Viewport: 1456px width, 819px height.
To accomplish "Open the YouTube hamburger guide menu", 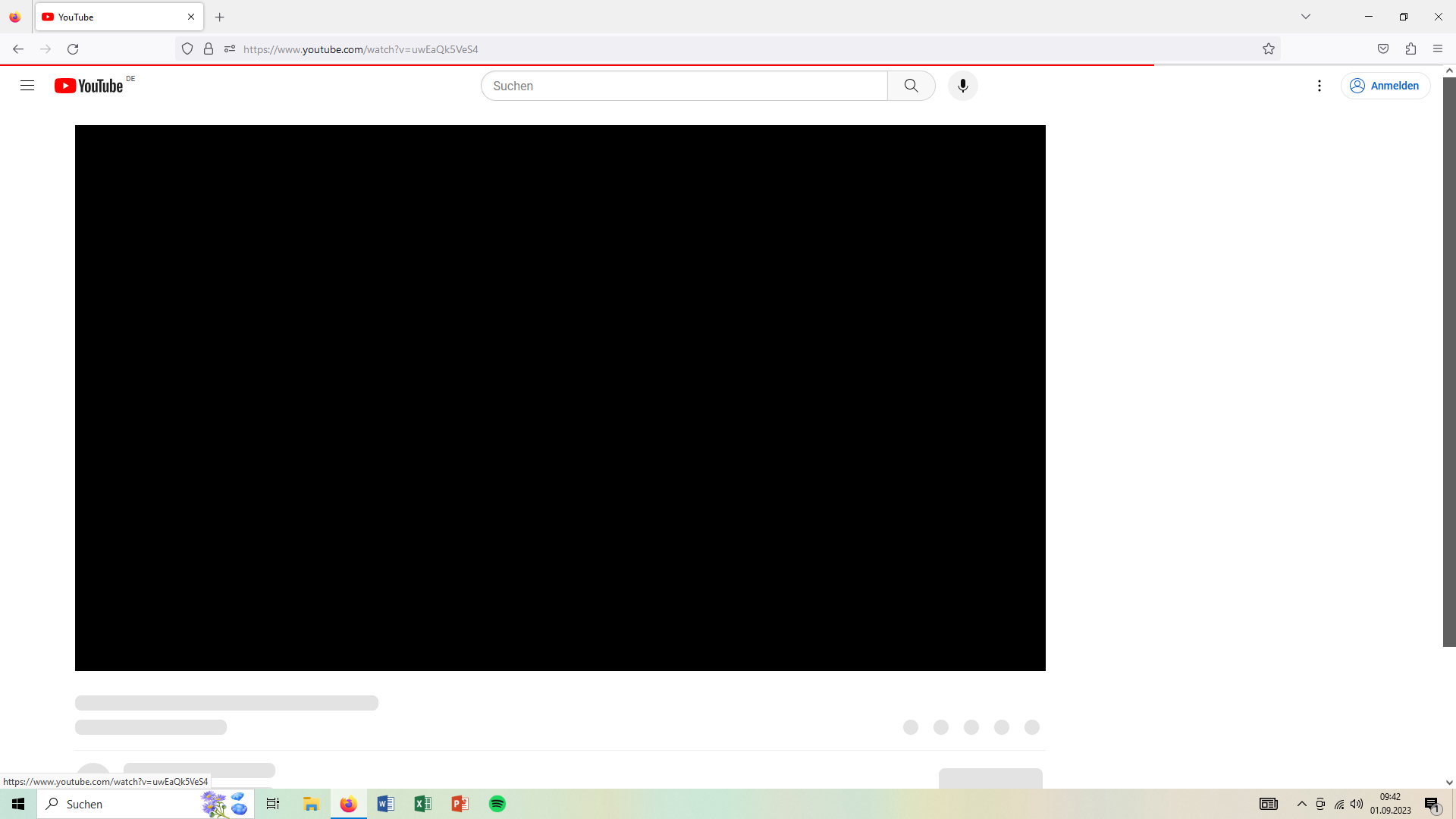I will click(x=27, y=86).
